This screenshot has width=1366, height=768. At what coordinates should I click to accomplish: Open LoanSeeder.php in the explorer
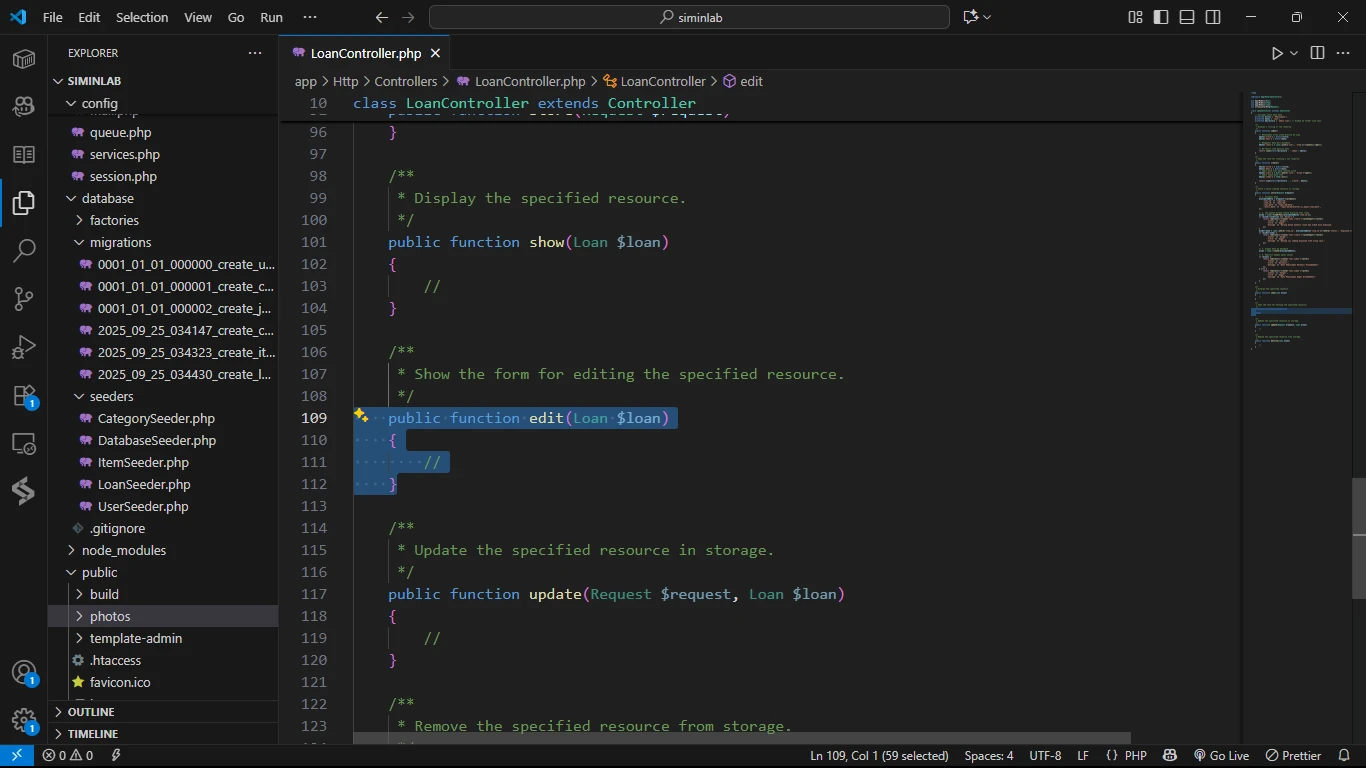point(144,484)
